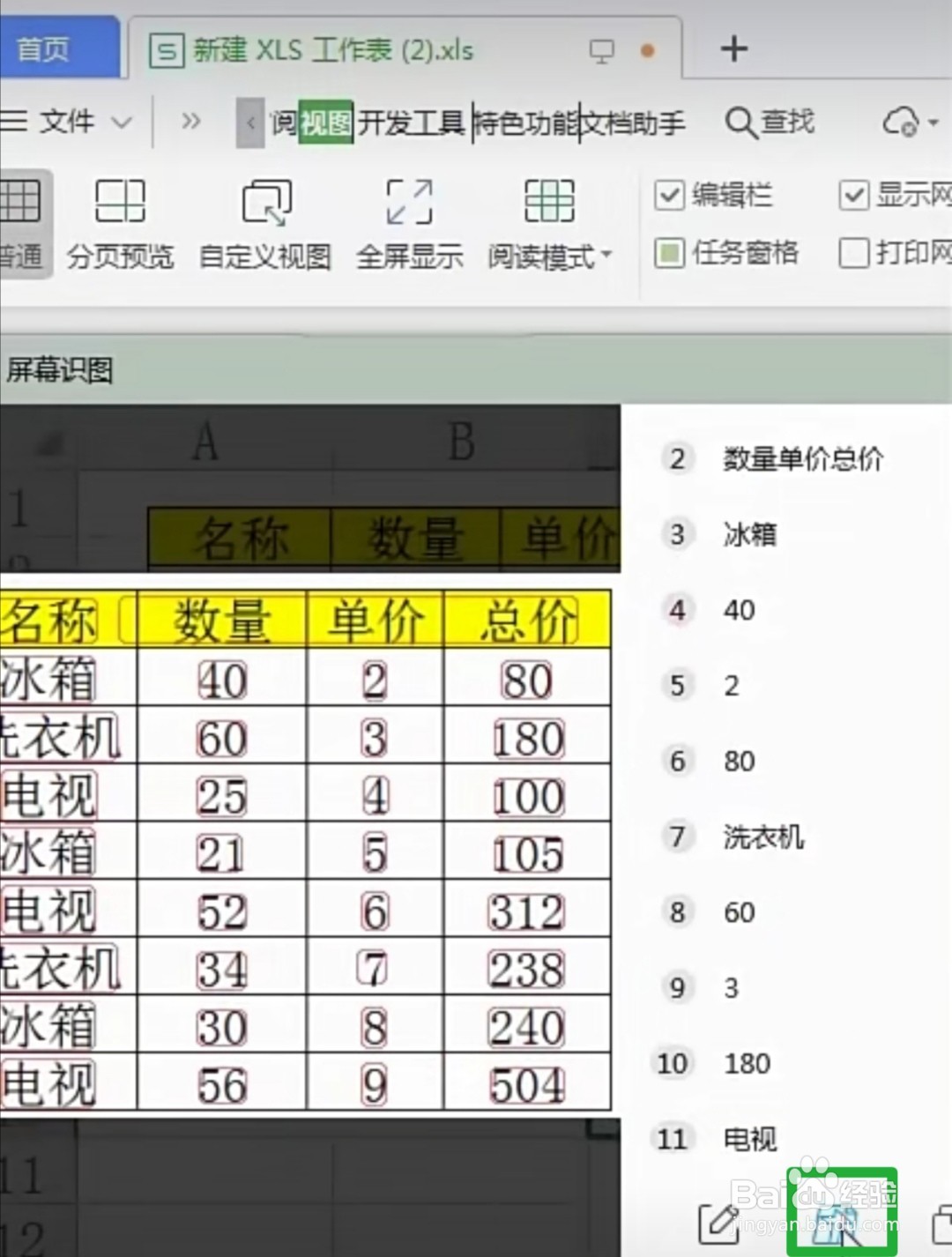Disable the 编辑栏 formula bar checkbox

(x=670, y=196)
